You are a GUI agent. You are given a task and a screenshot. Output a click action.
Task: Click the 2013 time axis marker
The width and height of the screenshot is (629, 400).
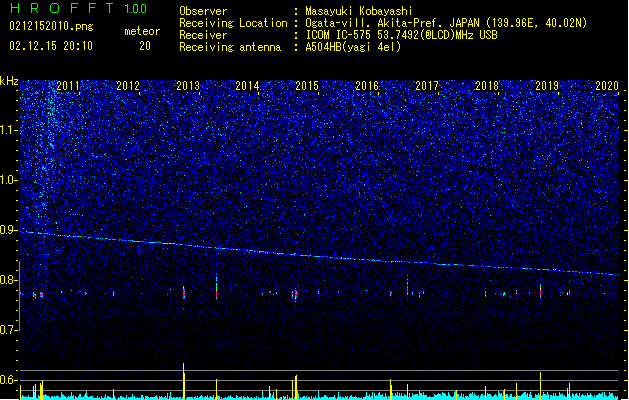pos(188,85)
